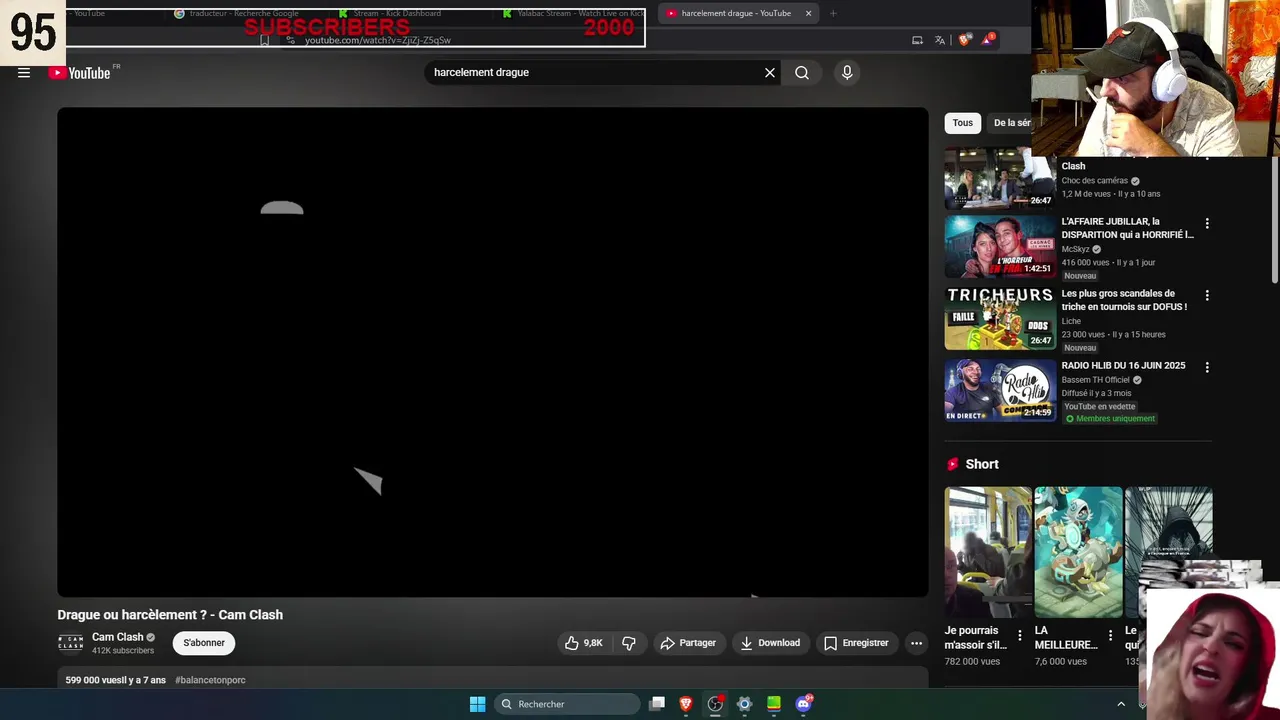Open the gear settings app in taskbar
1280x720 pixels.
[x=744, y=704]
